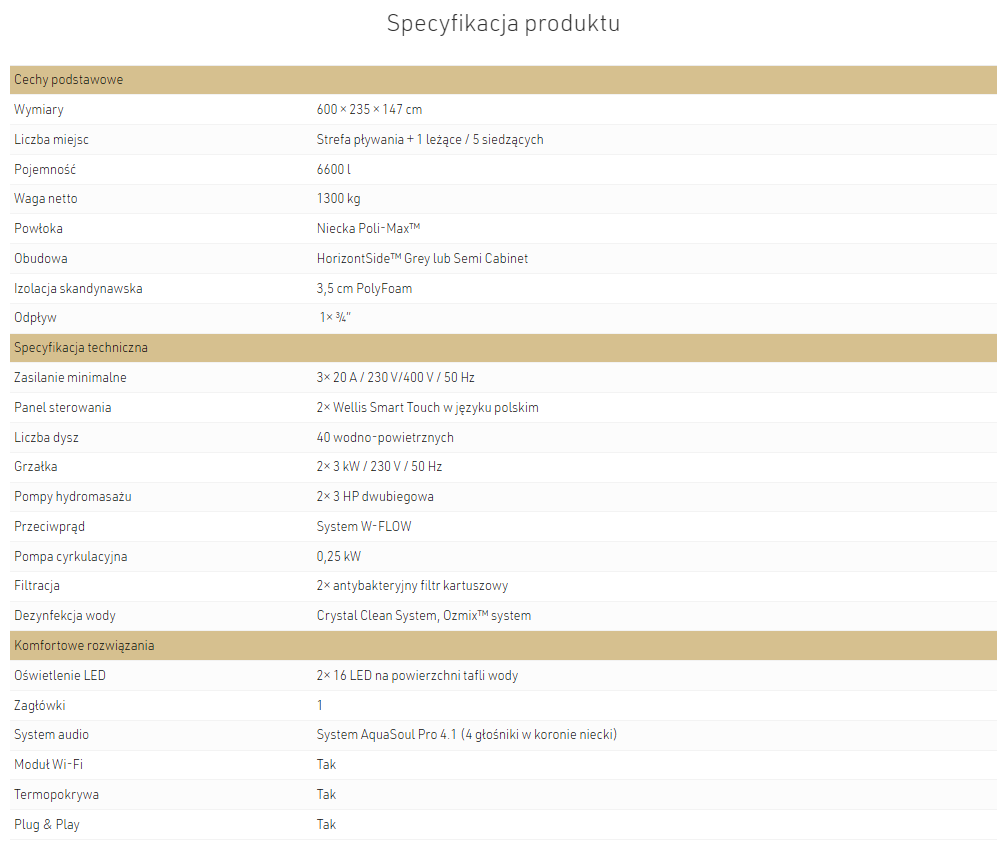This screenshot has height=847, width=1002.
Task: Click the Zasilanie minimalne value text
Action: [396, 377]
